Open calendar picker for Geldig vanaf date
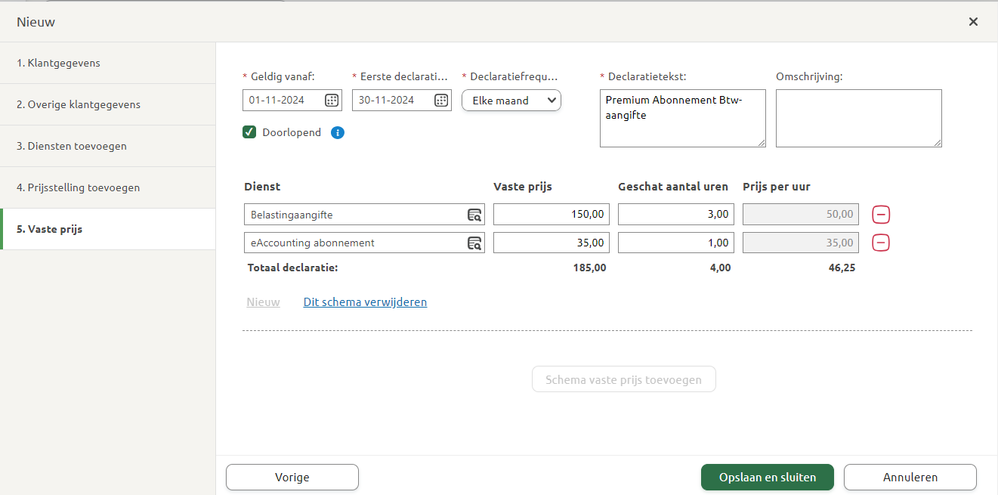The height and width of the screenshot is (495, 998). [332, 100]
